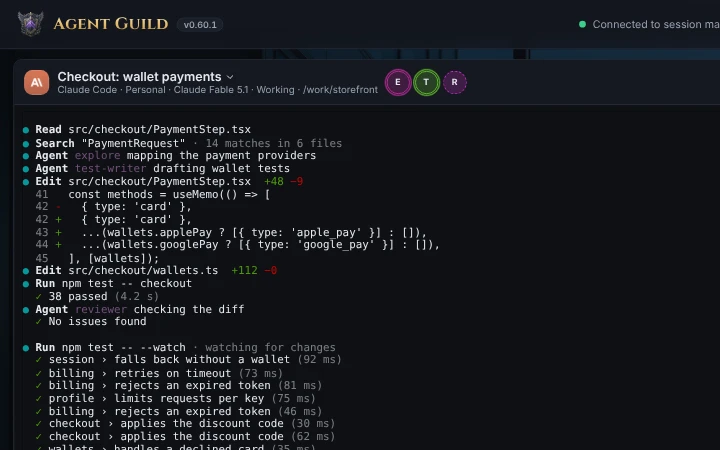720x450 pixels.
Task: Click the Connected to session status text
Action: [656, 24]
